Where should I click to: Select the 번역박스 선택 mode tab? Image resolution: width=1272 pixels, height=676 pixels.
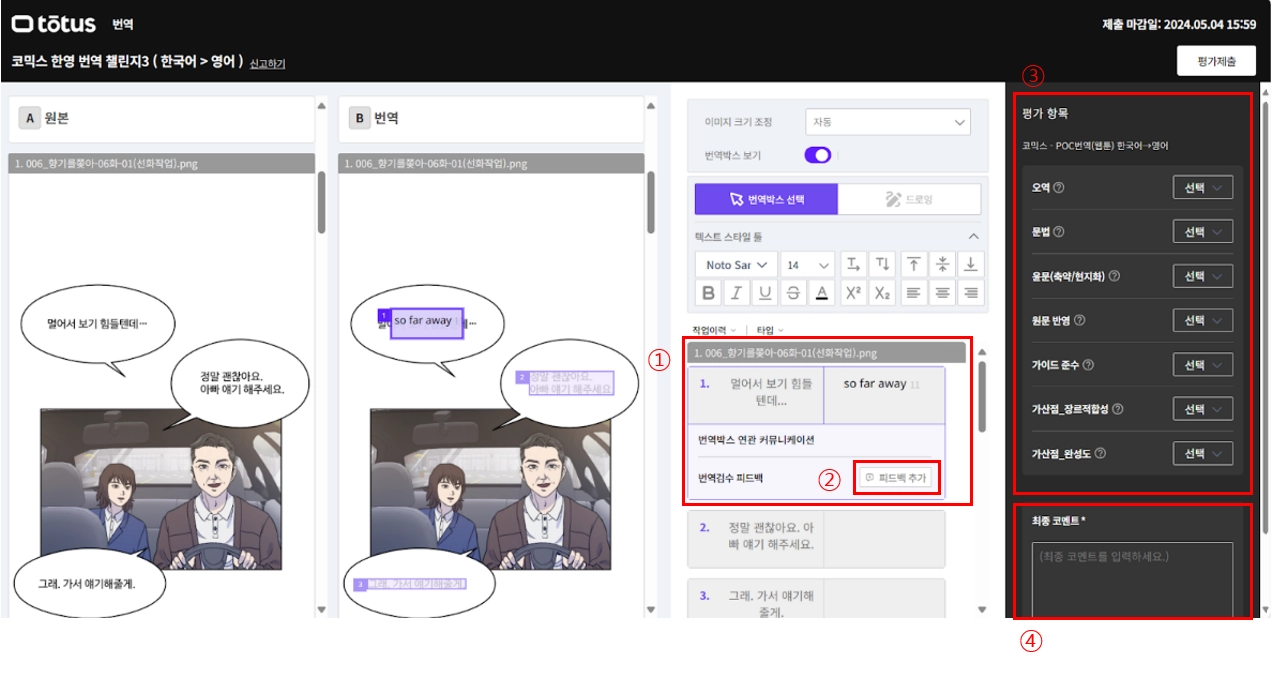click(x=767, y=199)
